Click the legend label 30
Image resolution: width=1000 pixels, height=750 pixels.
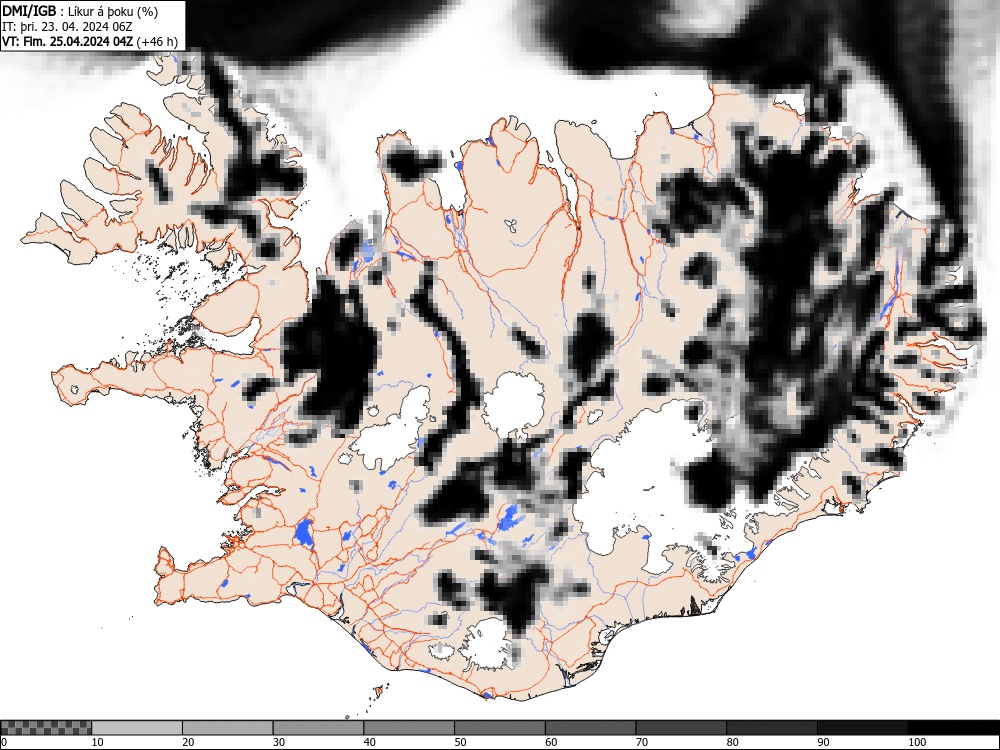[279, 742]
